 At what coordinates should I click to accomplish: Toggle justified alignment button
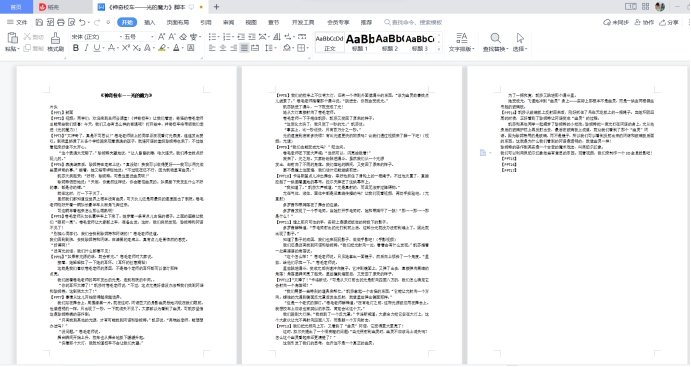click(x=244, y=48)
